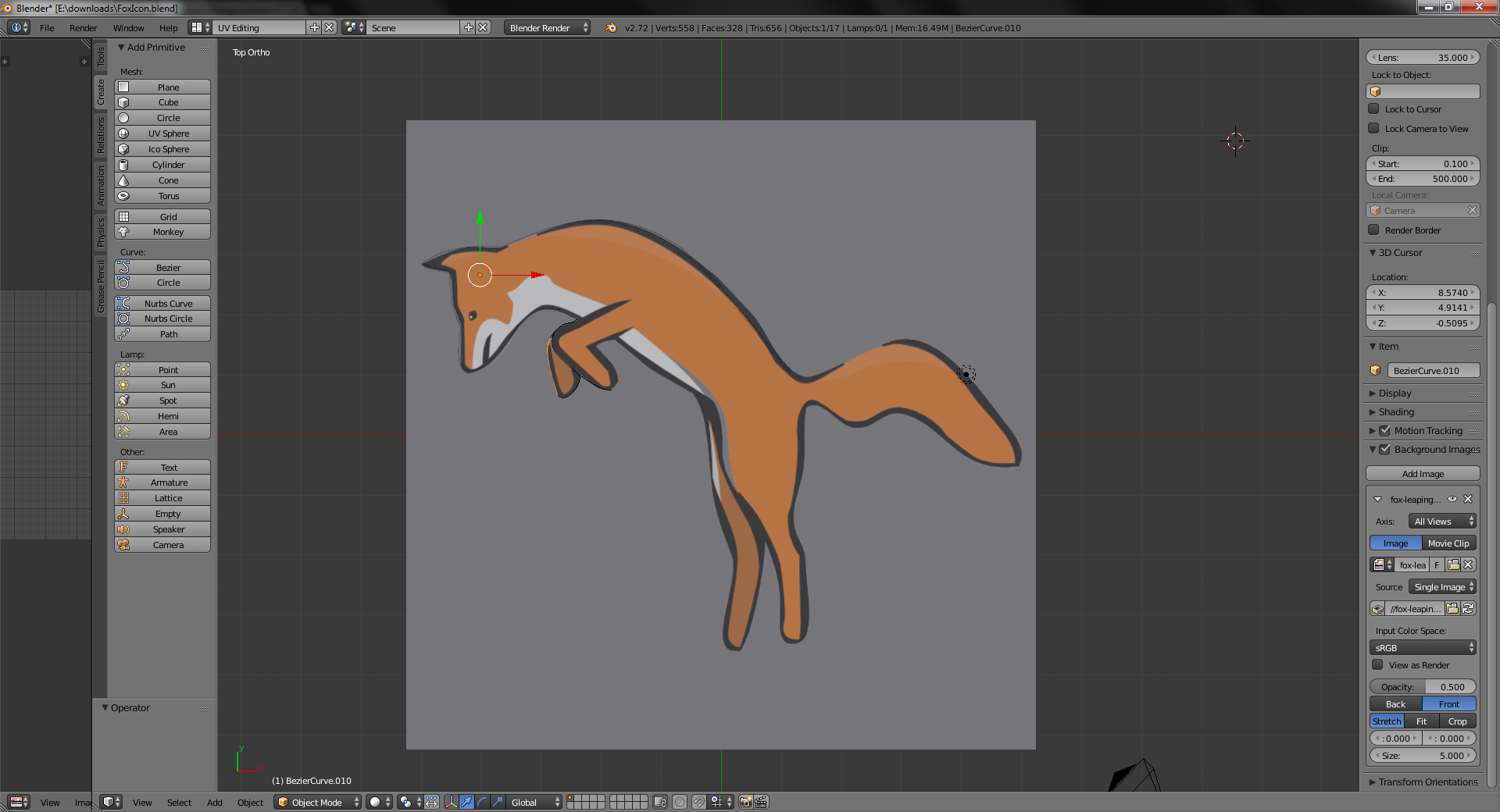Click the background image Size field
The width and height of the screenshot is (1500, 812).
(1423, 756)
